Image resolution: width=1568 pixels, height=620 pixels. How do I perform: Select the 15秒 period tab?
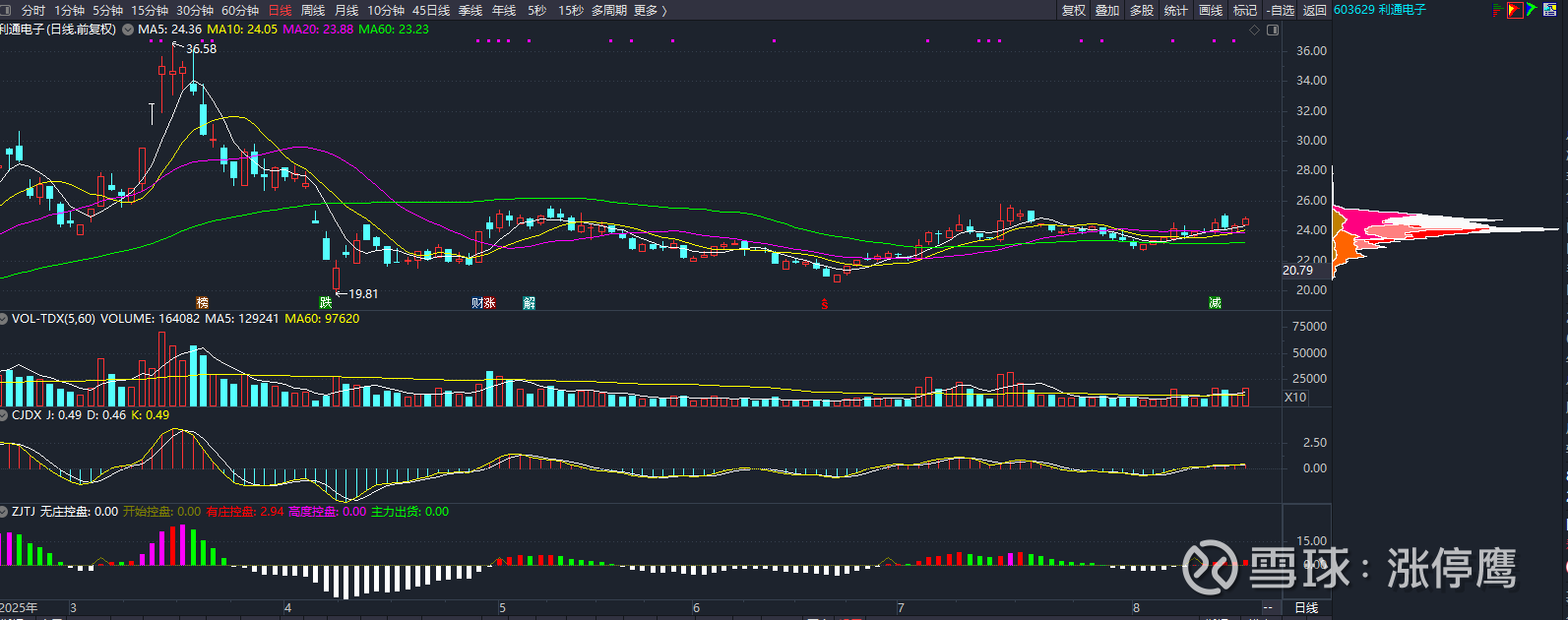coord(570,10)
